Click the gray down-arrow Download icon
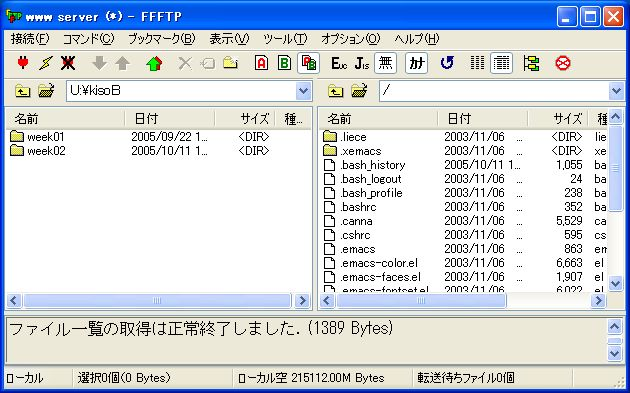 click(99, 63)
